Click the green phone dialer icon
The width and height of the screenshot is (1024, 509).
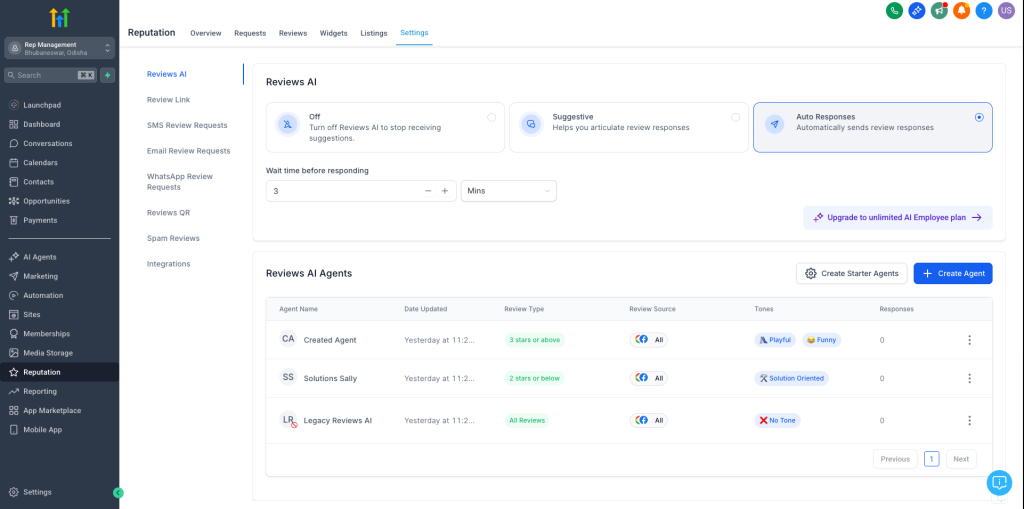pyautogui.click(x=894, y=10)
